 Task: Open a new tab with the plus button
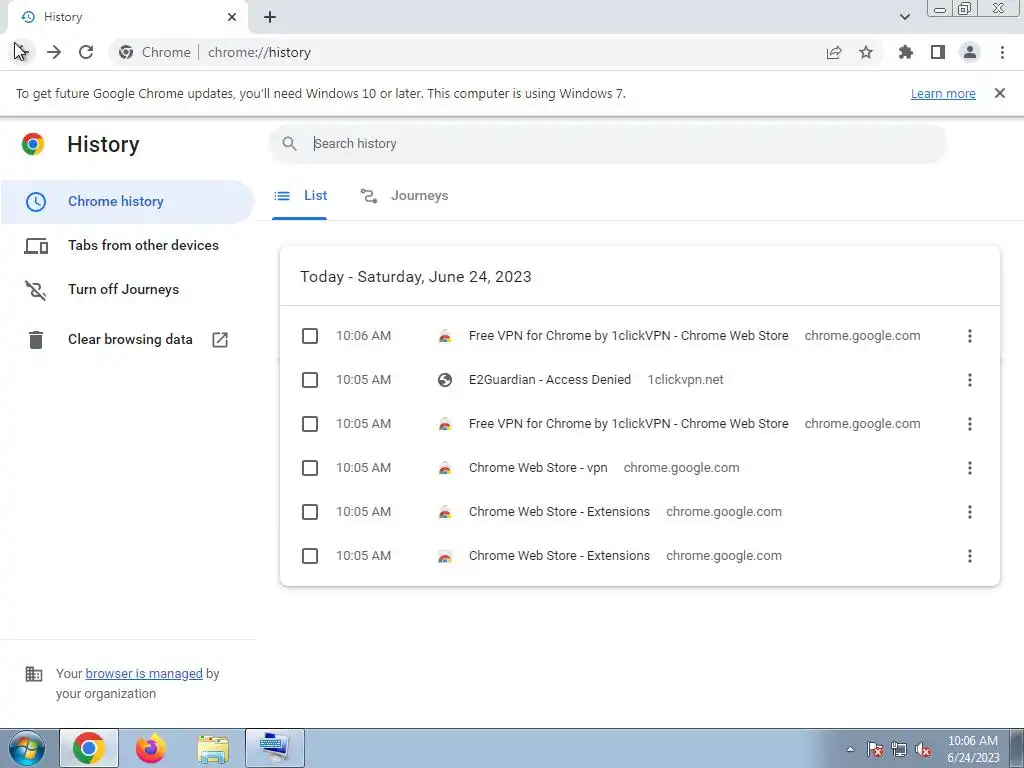tap(270, 17)
